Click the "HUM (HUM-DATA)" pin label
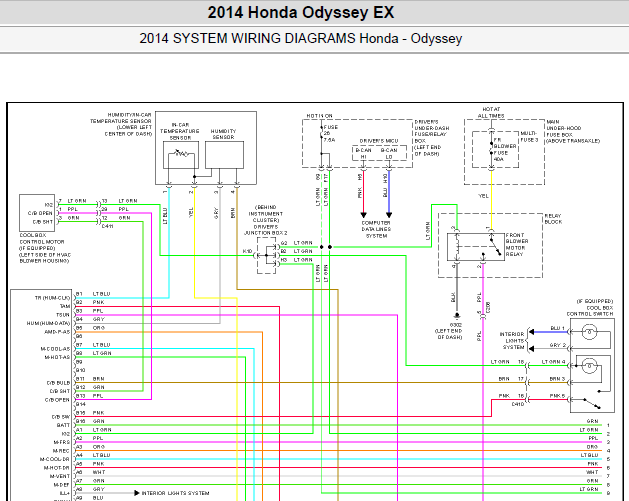The height and width of the screenshot is (501, 629). 48,323
